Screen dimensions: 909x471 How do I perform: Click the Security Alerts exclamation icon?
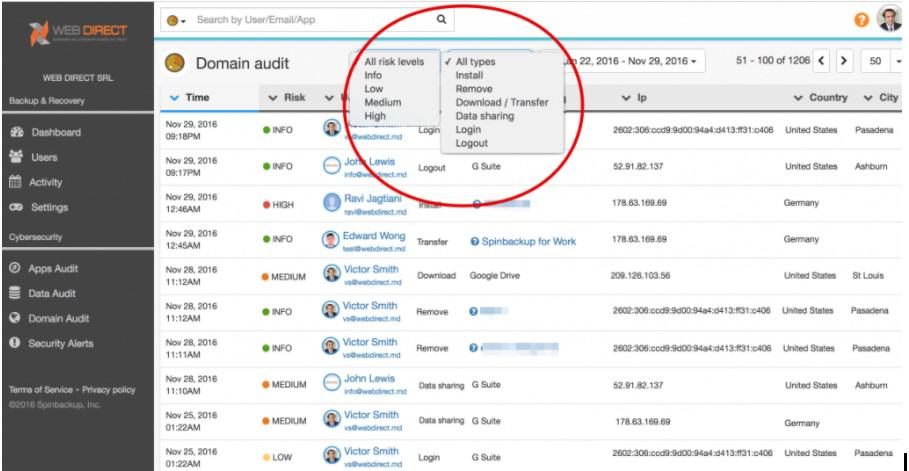(16, 343)
